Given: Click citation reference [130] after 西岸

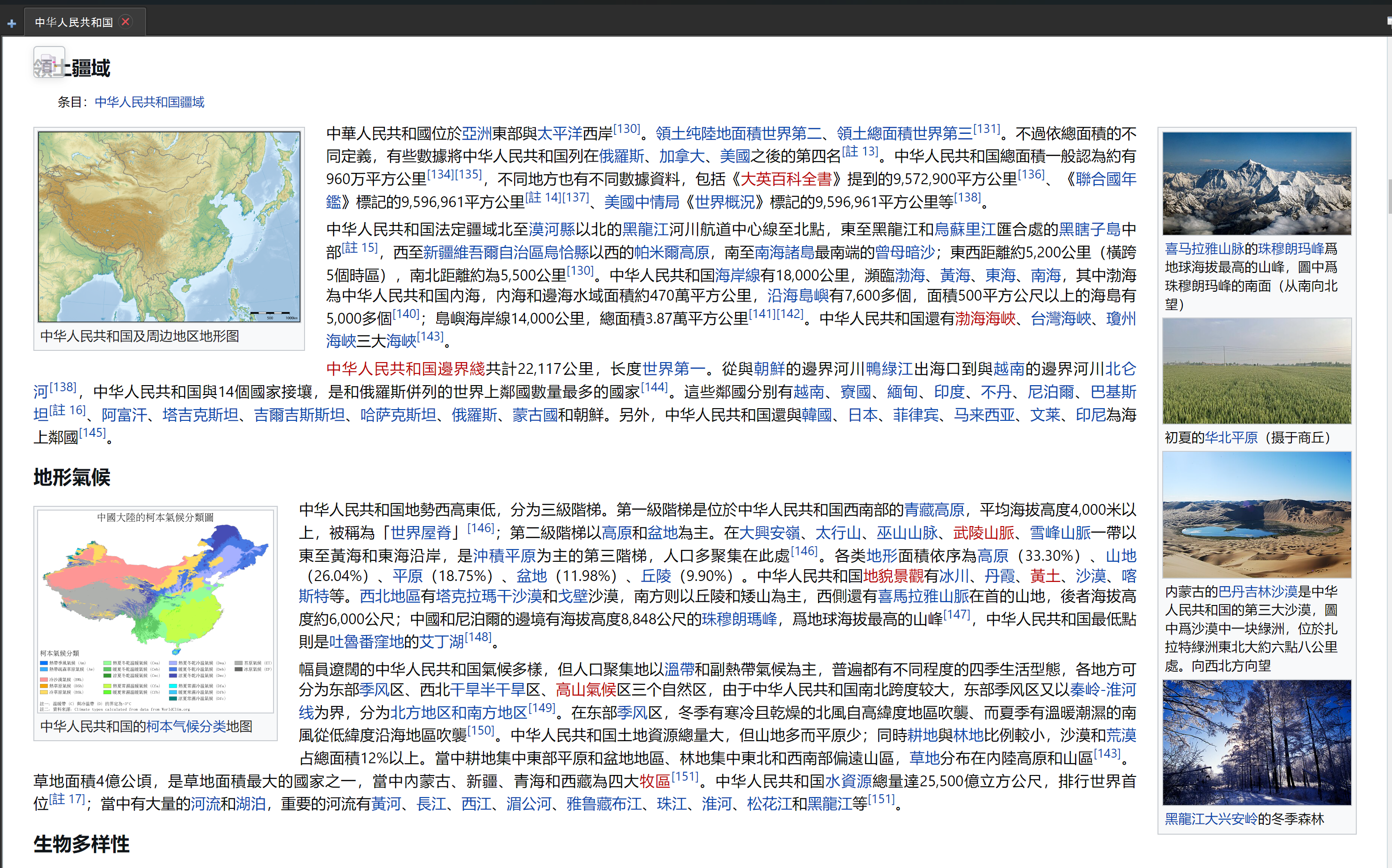Looking at the screenshot, I should point(626,129).
